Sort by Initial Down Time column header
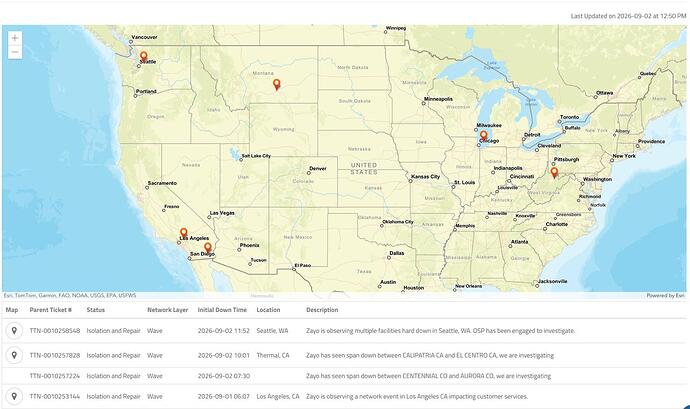Image resolution: width=690 pixels, height=409 pixels. (x=222, y=310)
